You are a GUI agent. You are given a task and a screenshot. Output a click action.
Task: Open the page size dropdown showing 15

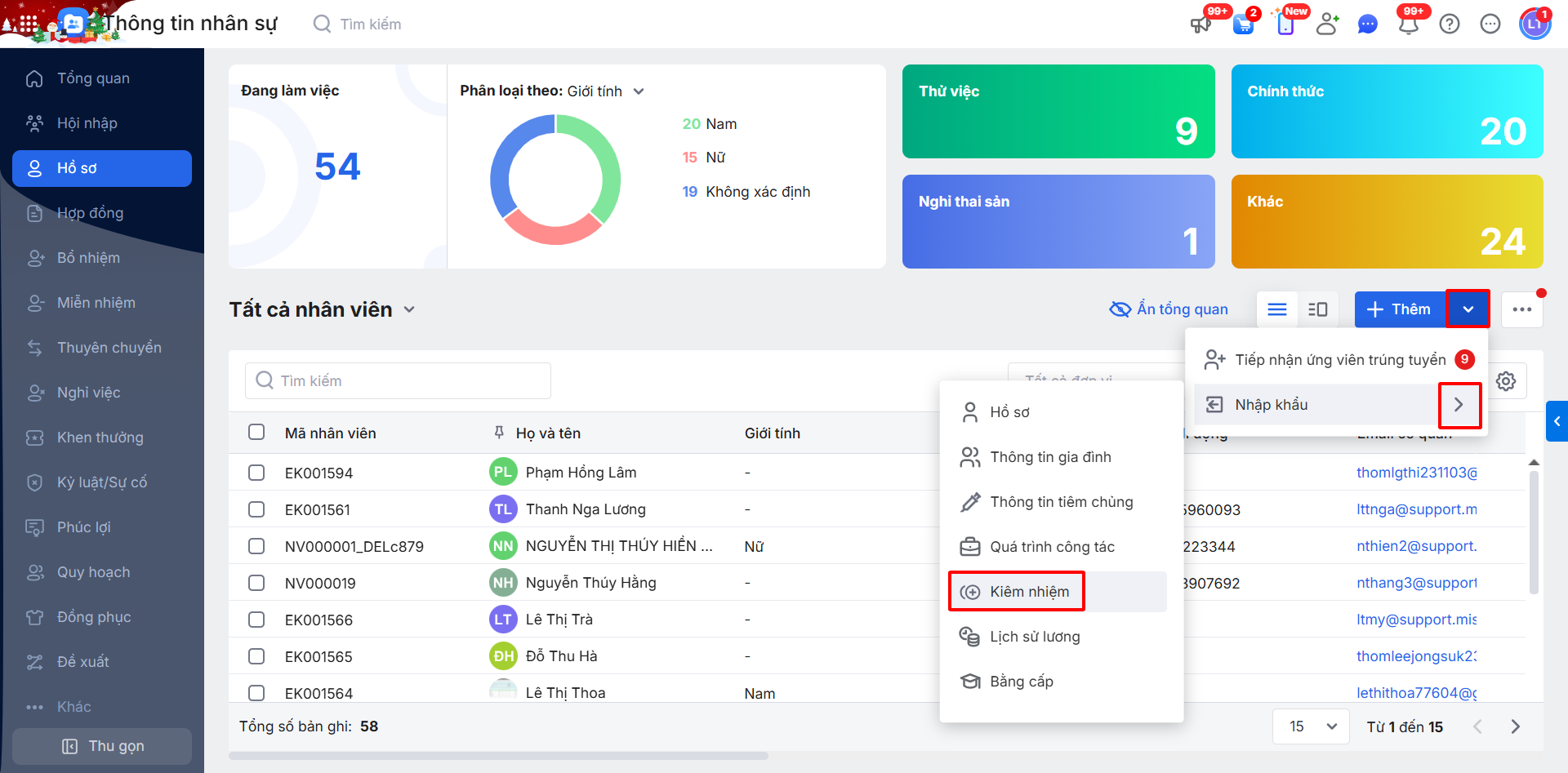tap(1312, 726)
